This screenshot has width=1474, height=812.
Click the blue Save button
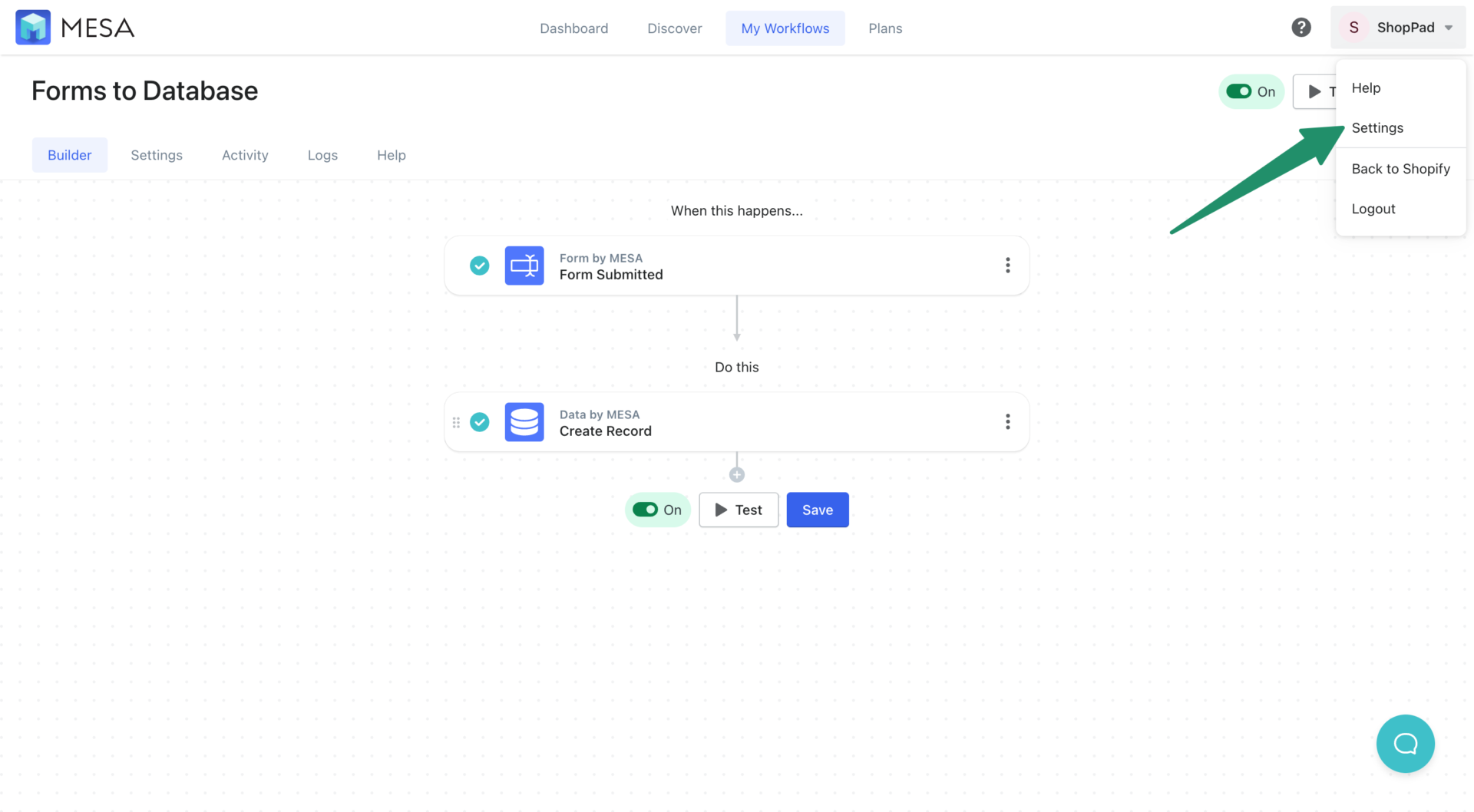click(818, 510)
